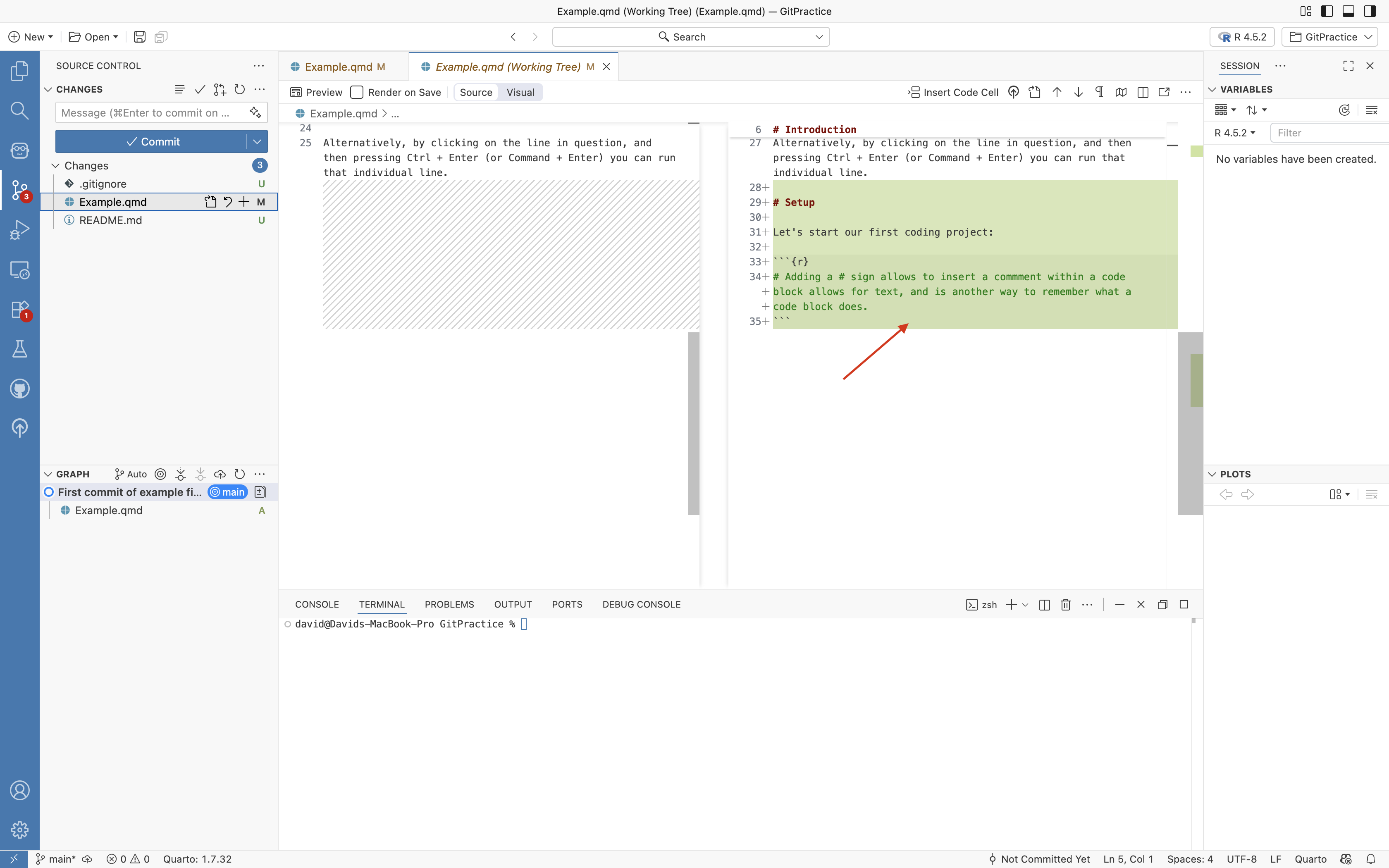The height and width of the screenshot is (868, 1389).
Task: Stage changes for Example.qmd with plus icon
Action: pyautogui.click(x=244, y=202)
